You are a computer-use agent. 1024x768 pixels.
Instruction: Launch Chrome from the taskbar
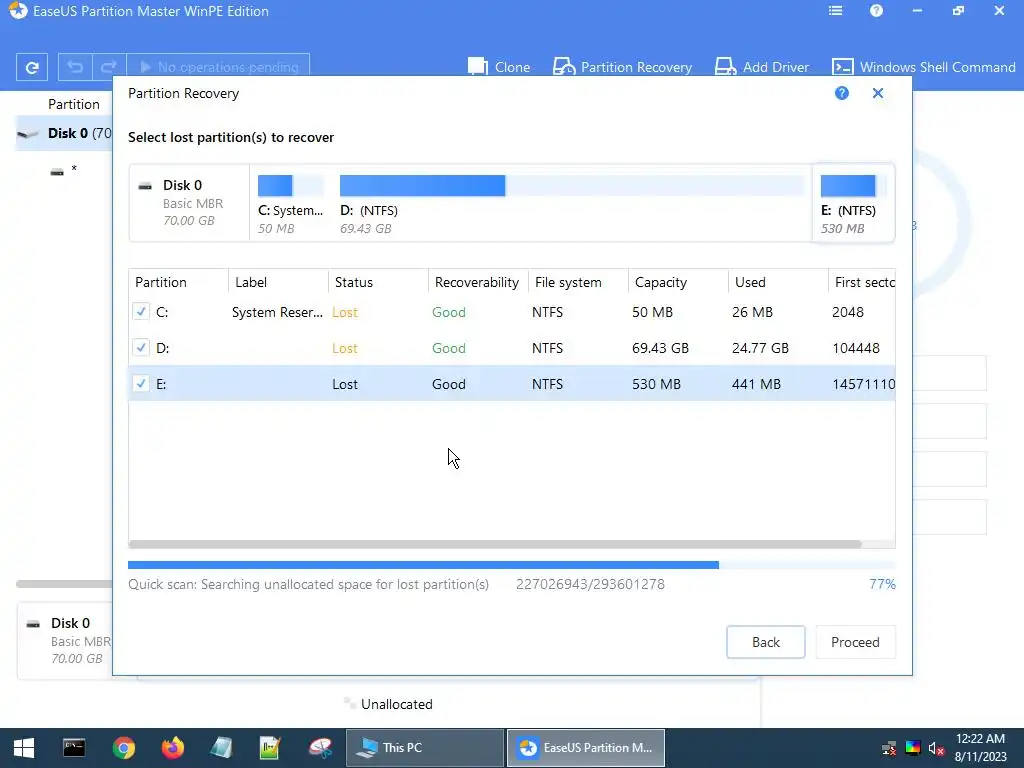pos(123,748)
